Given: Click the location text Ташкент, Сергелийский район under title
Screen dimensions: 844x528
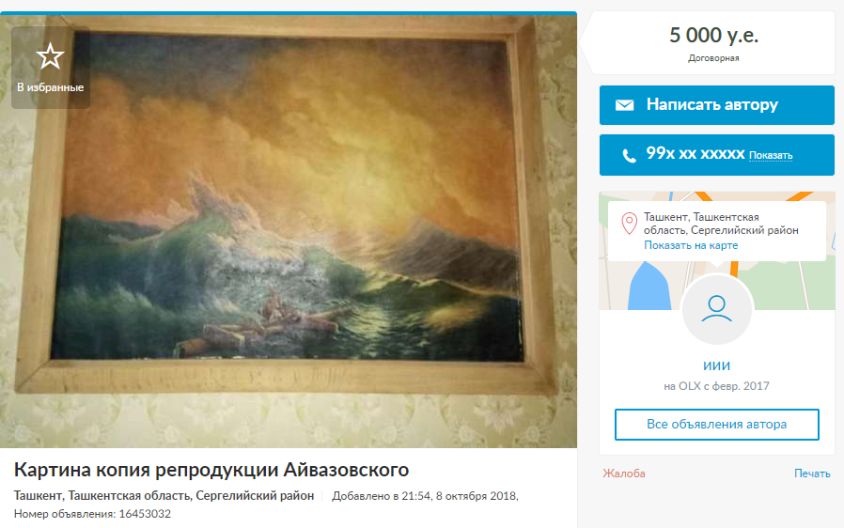Looking at the screenshot, I should [164, 496].
